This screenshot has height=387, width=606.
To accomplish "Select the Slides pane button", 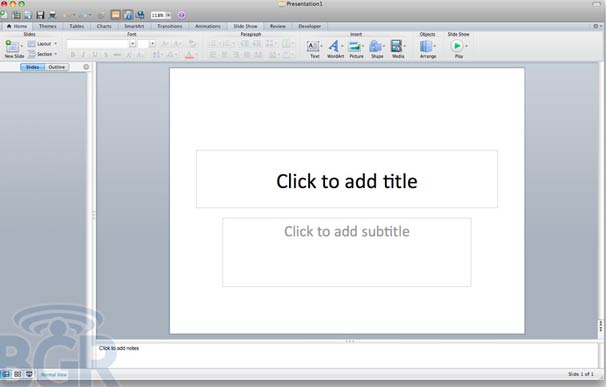I will click(x=32, y=67).
